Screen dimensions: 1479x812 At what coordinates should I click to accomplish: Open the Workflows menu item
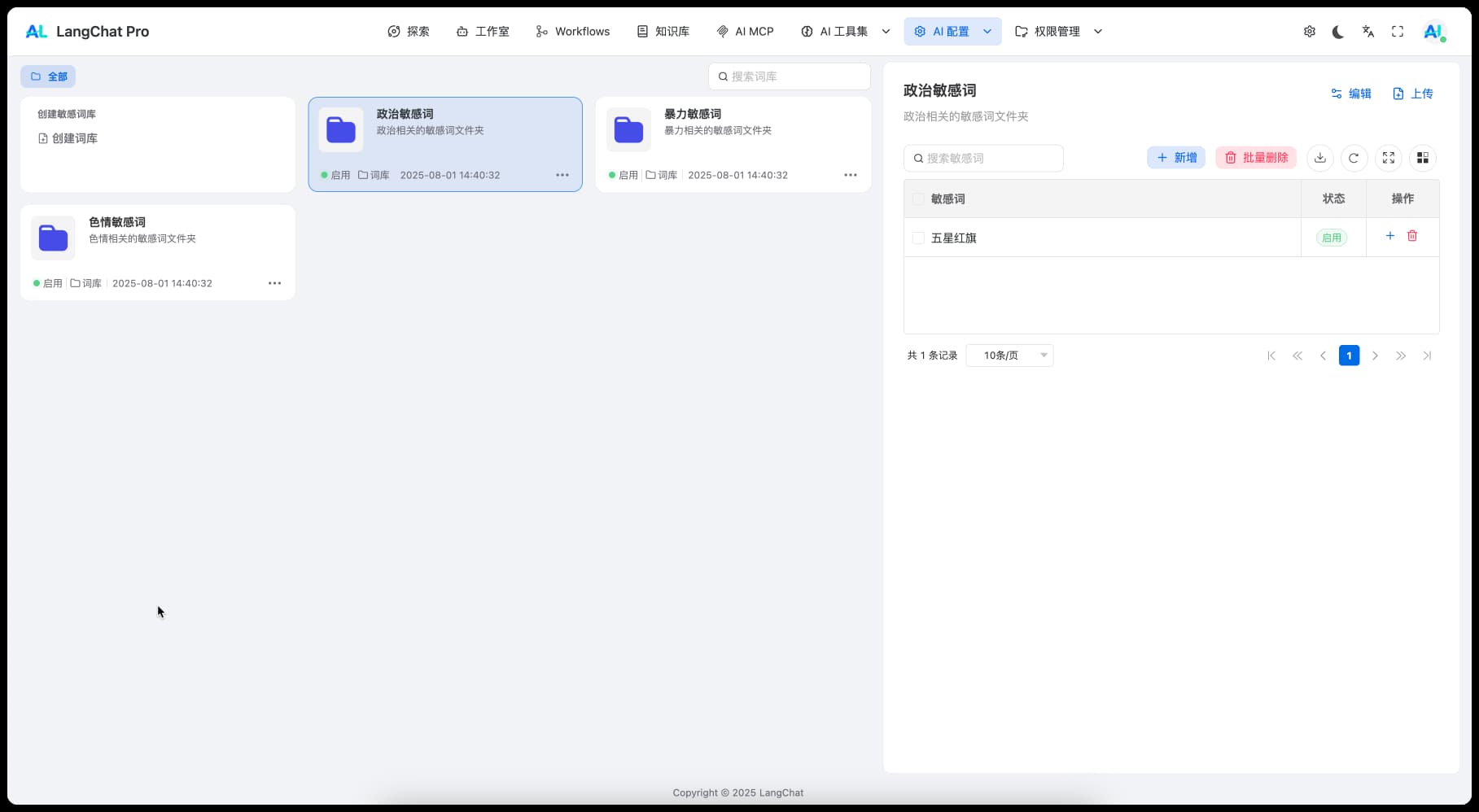click(x=573, y=32)
